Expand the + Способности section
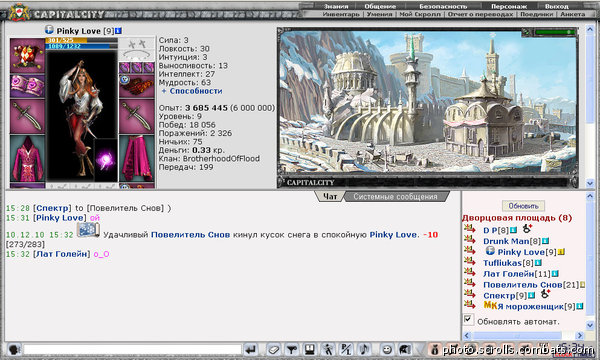The height and width of the screenshot is (360, 600). [192, 91]
